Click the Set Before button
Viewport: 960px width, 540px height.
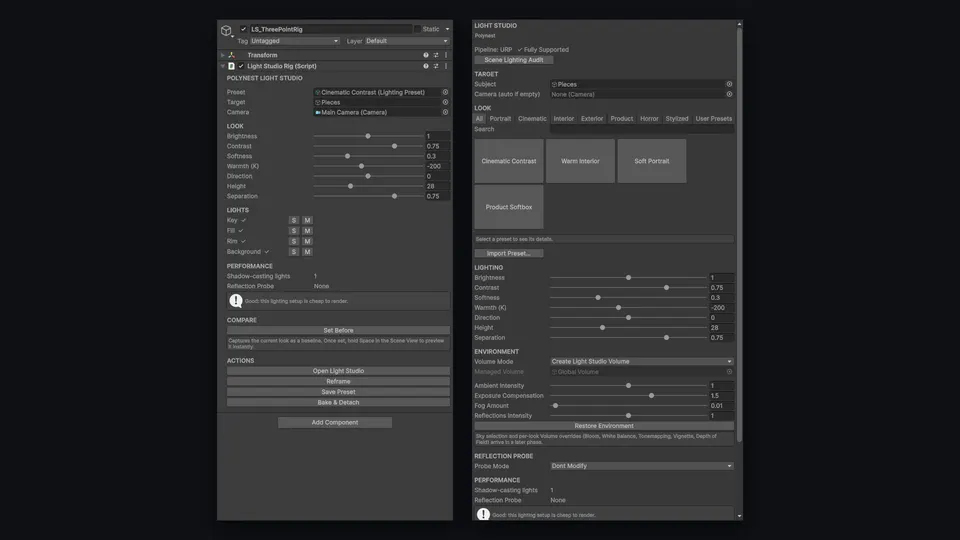(x=338, y=330)
